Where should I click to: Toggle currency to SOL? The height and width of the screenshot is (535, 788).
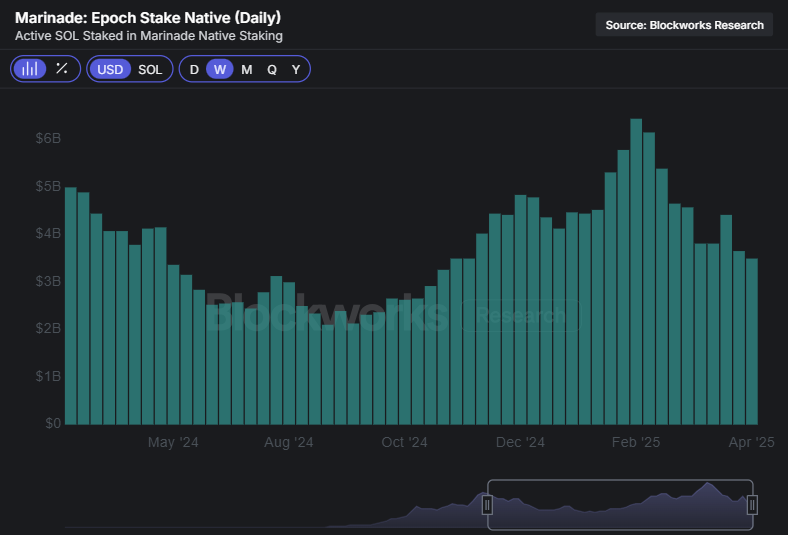150,69
